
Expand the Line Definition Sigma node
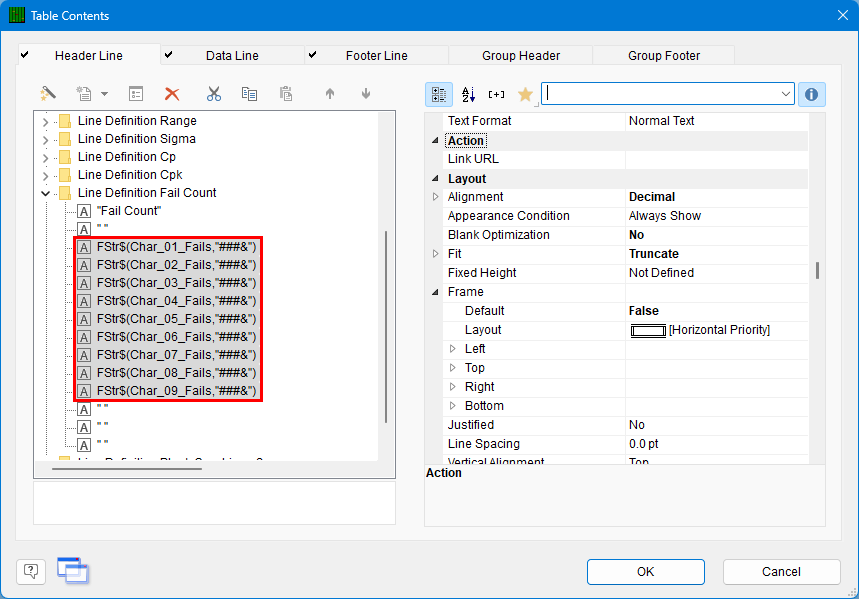pyautogui.click(x=45, y=140)
